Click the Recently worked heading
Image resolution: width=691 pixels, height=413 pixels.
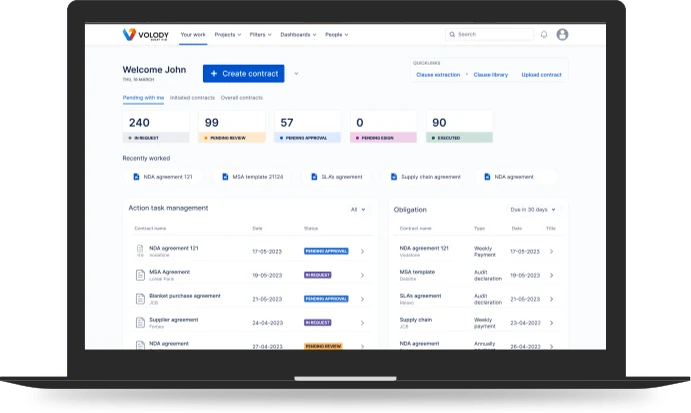click(x=146, y=158)
